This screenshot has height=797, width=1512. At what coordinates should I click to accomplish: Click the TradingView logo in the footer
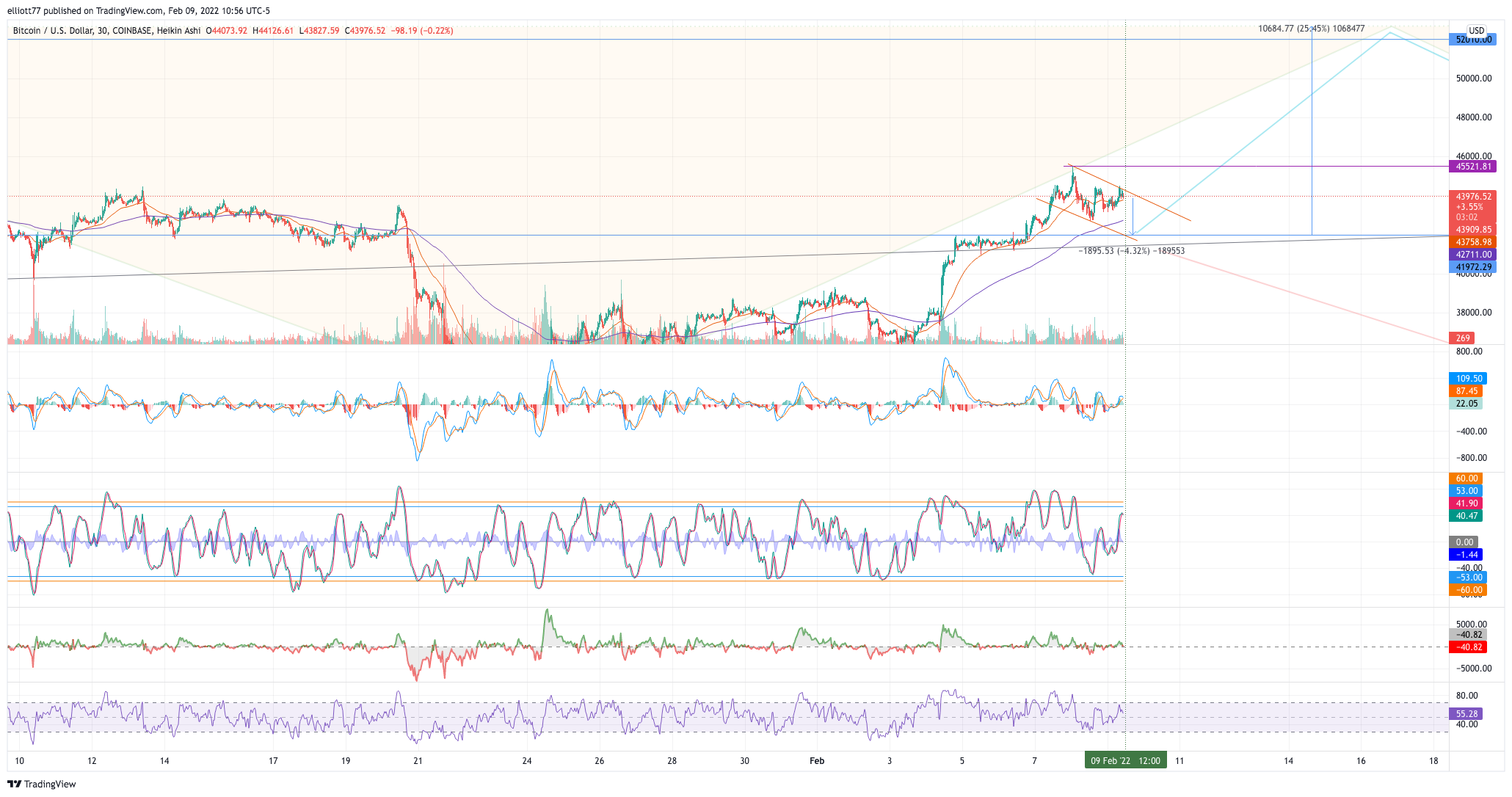pos(42,784)
